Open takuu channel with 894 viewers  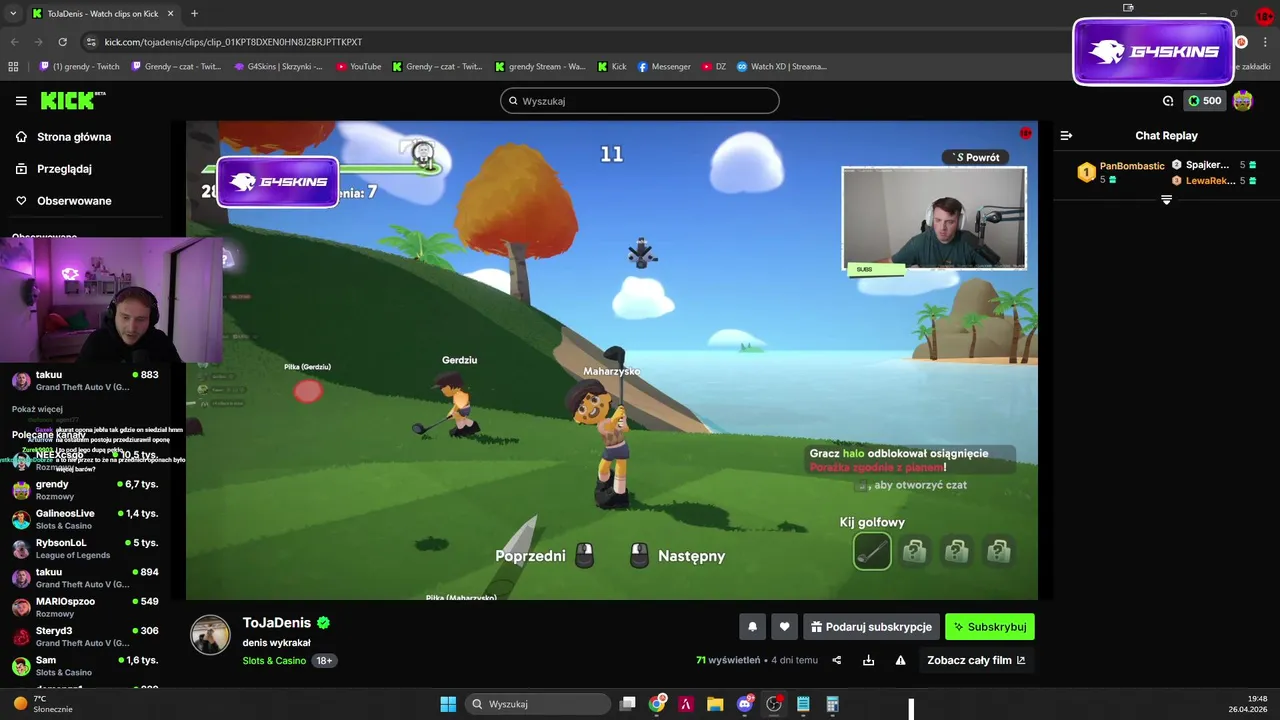(x=85, y=578)
